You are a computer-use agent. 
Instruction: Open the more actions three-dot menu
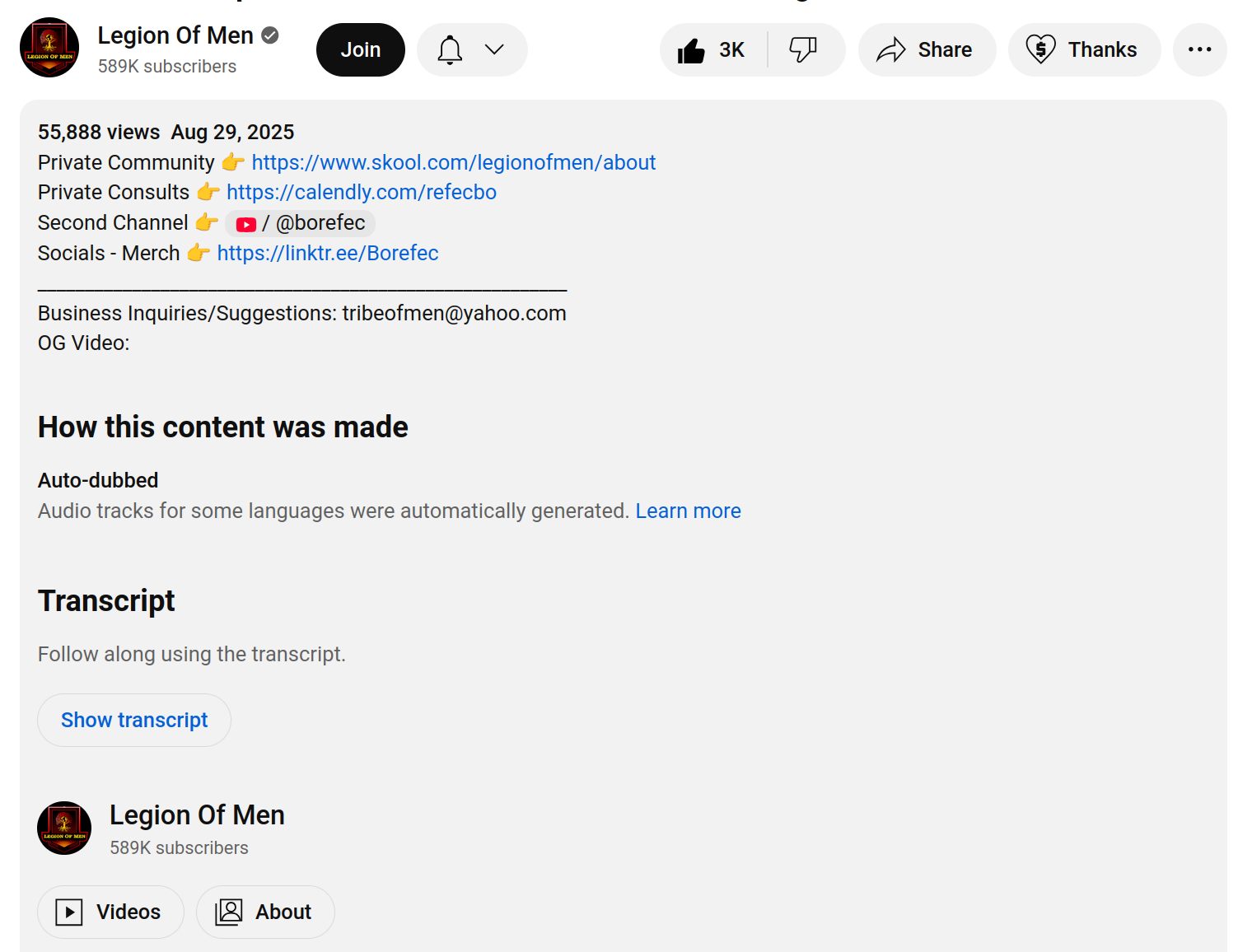point(1199,50)
